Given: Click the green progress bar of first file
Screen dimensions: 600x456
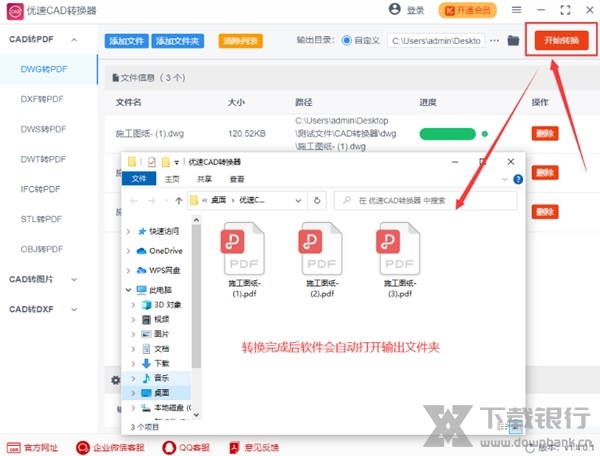Looking at the screenshot, I should point(447,134).
